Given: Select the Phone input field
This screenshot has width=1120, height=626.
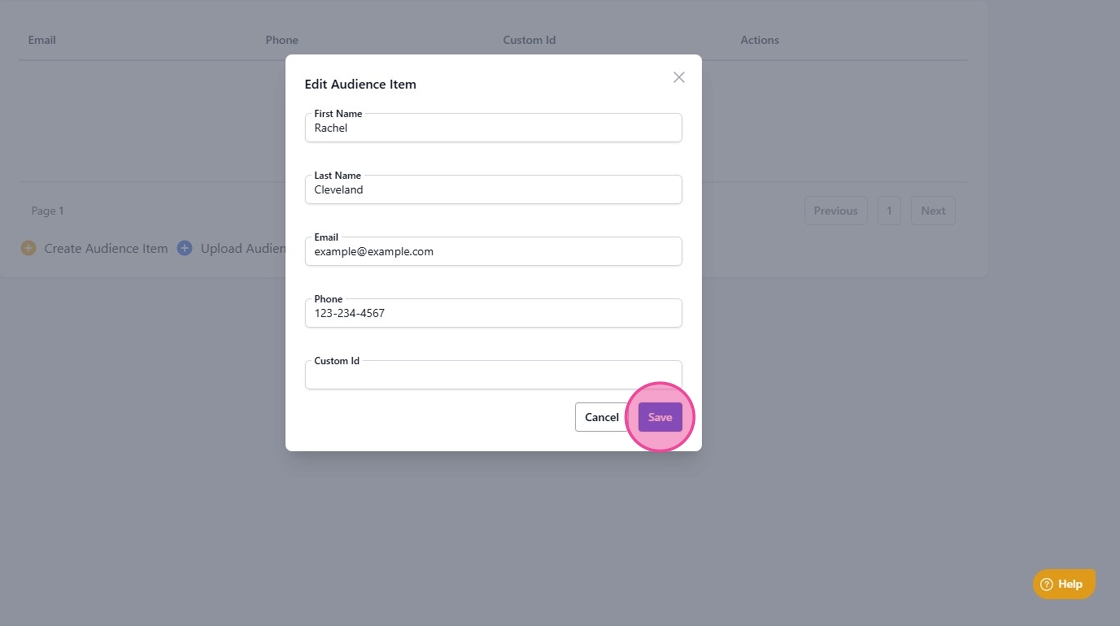Looking at the screenshot, I should click(494, 313).
